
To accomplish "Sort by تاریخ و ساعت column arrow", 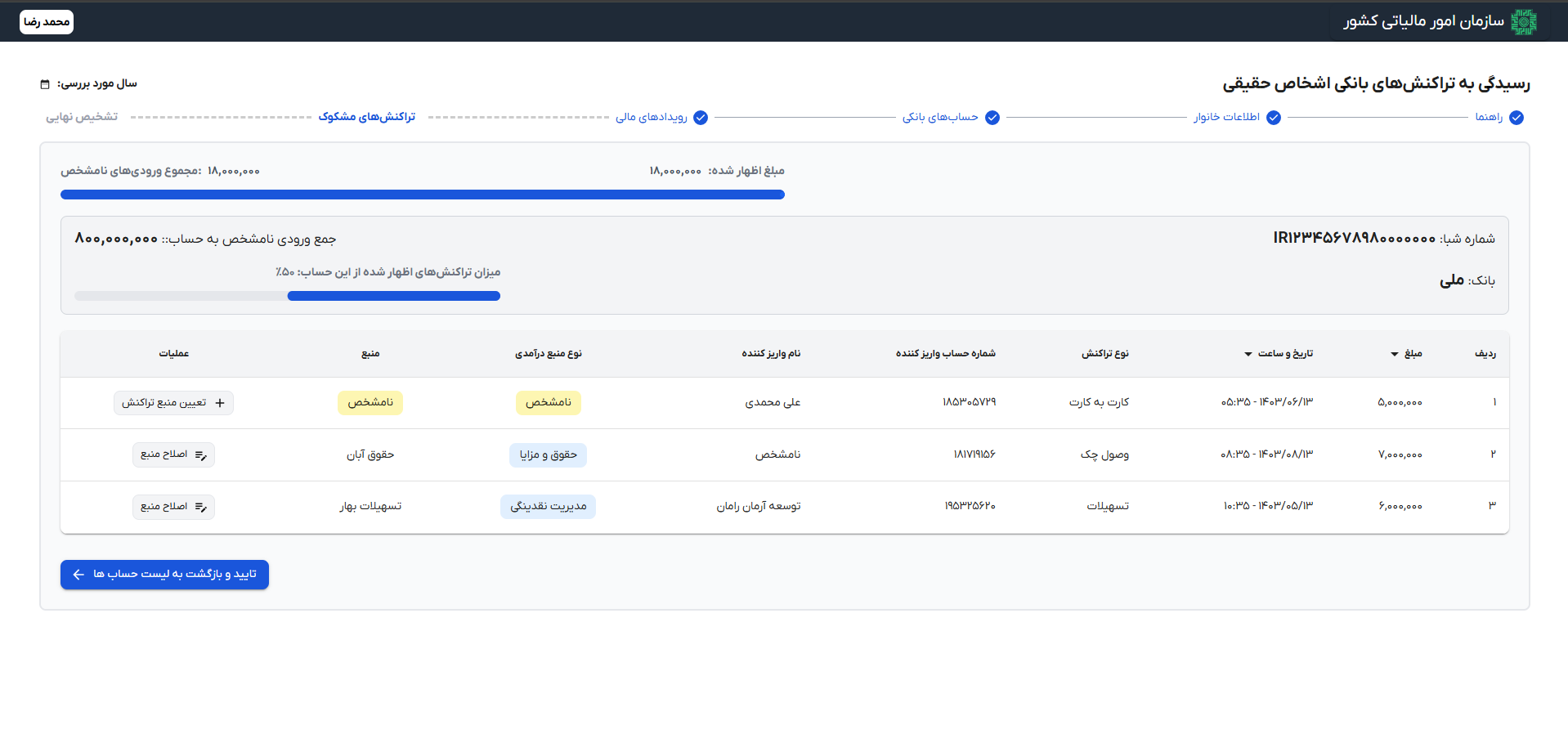I will pos(1248,354).
